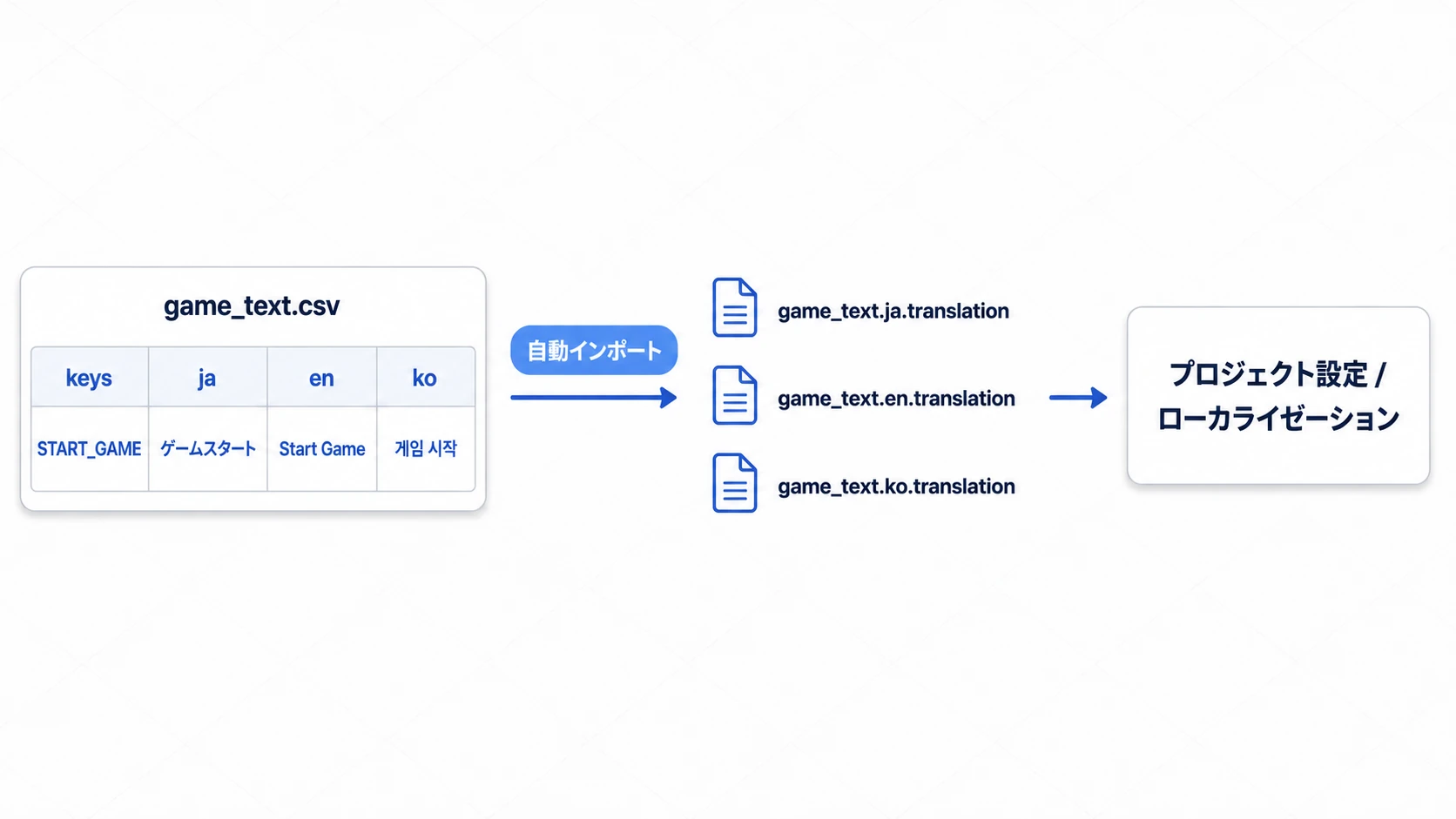
Task: Select the ko column header
Action: (425, 377)
